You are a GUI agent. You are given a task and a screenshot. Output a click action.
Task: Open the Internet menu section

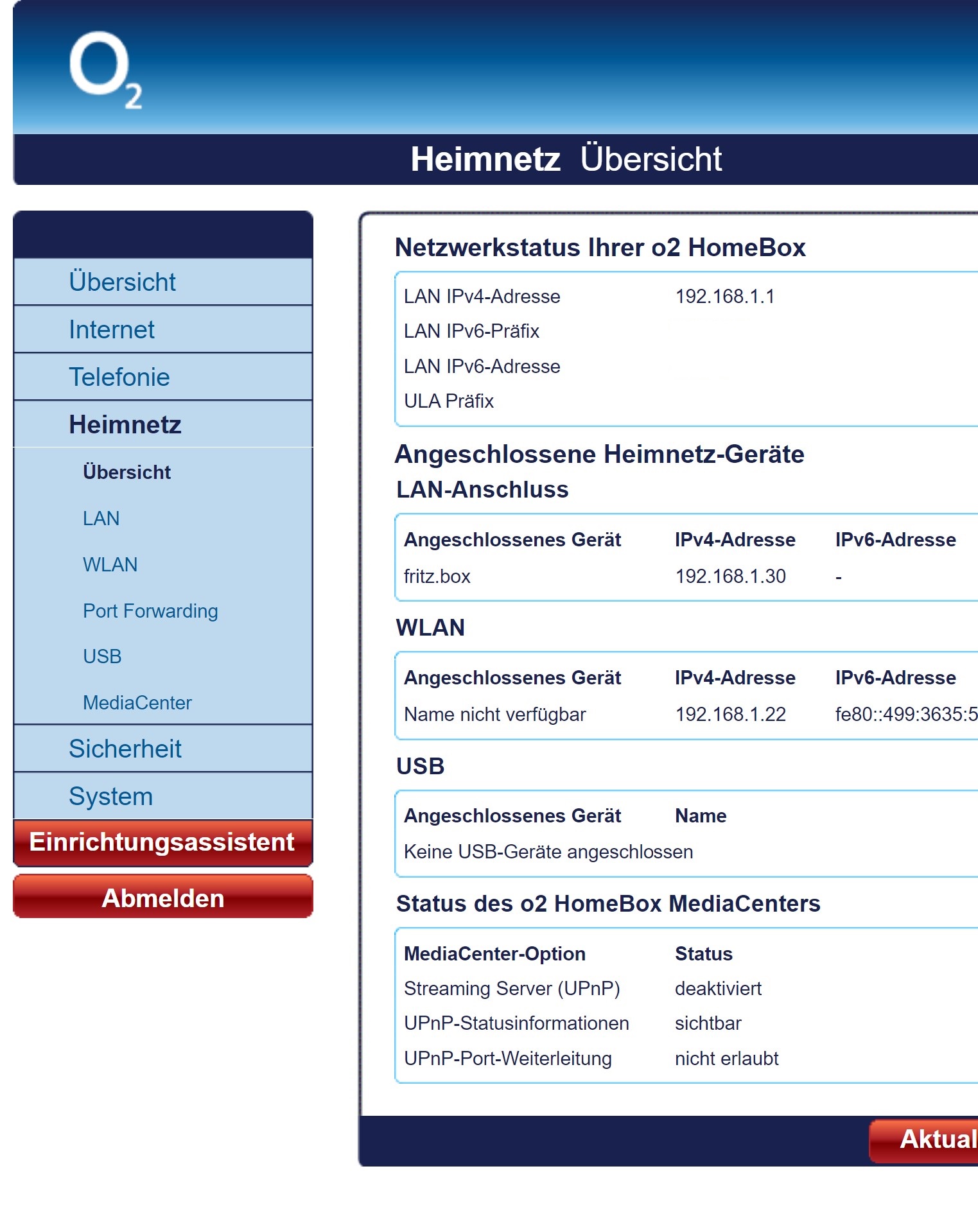(162, 329)
